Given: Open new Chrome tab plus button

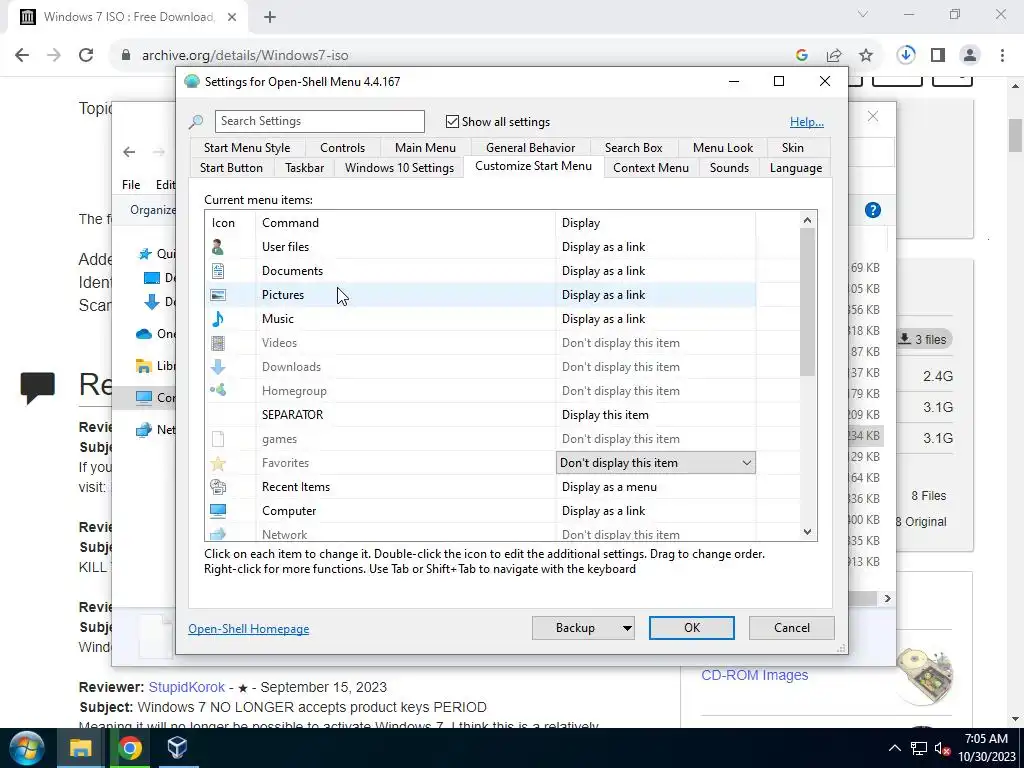Looking at the screenshot, I should 270,17.
